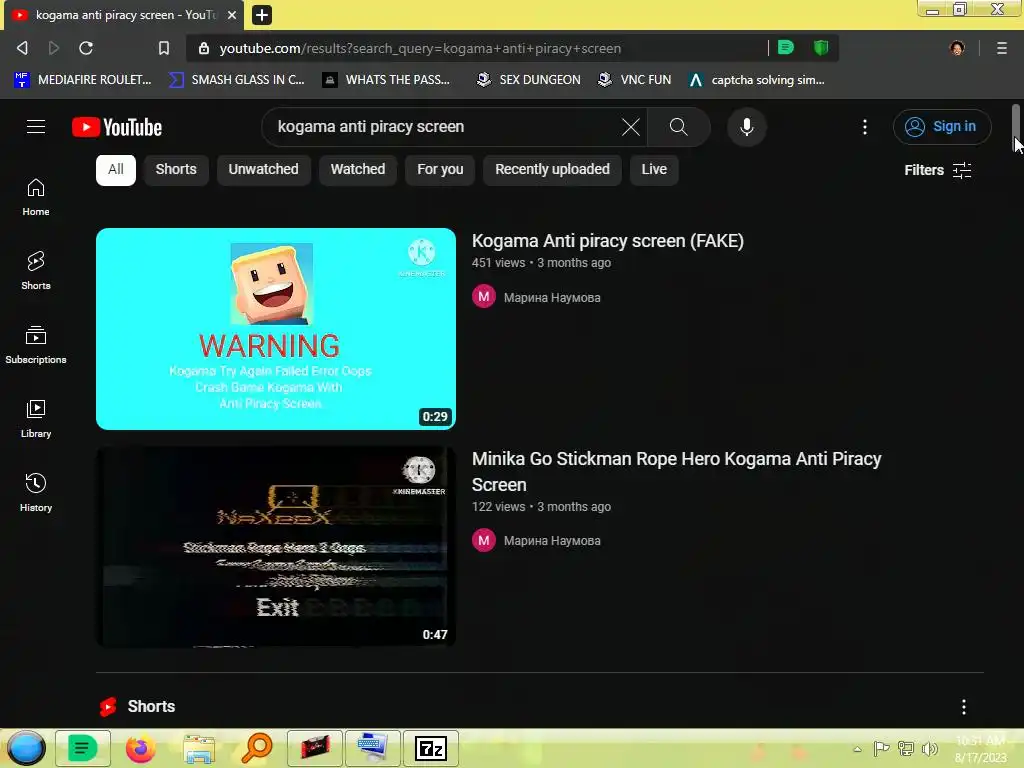Screen dimensions: 1024x768
Task: Select the Recently uploaded filter chip
Action: pos(552,170)
